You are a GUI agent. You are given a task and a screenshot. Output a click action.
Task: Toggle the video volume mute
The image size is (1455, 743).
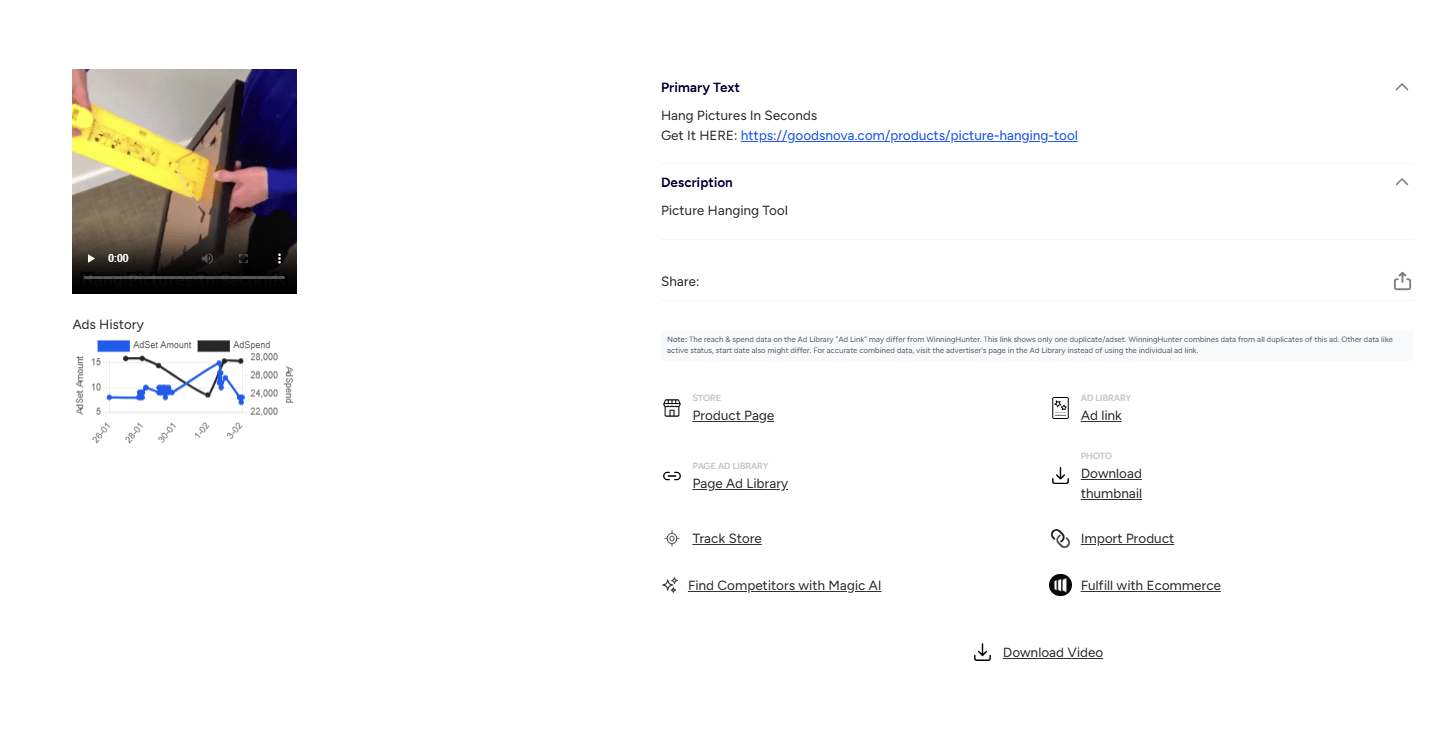tap(207, 258)
